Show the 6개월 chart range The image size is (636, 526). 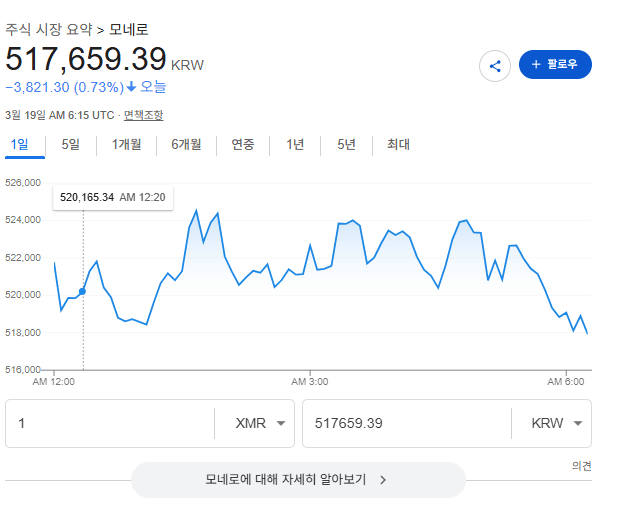pyautogui.click(x=186, y=144)
